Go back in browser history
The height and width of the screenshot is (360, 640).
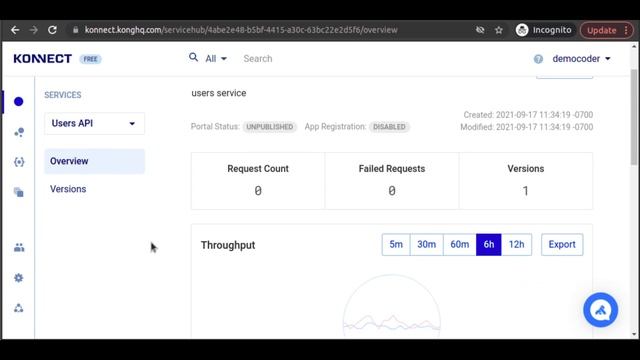tap(15, 30)
